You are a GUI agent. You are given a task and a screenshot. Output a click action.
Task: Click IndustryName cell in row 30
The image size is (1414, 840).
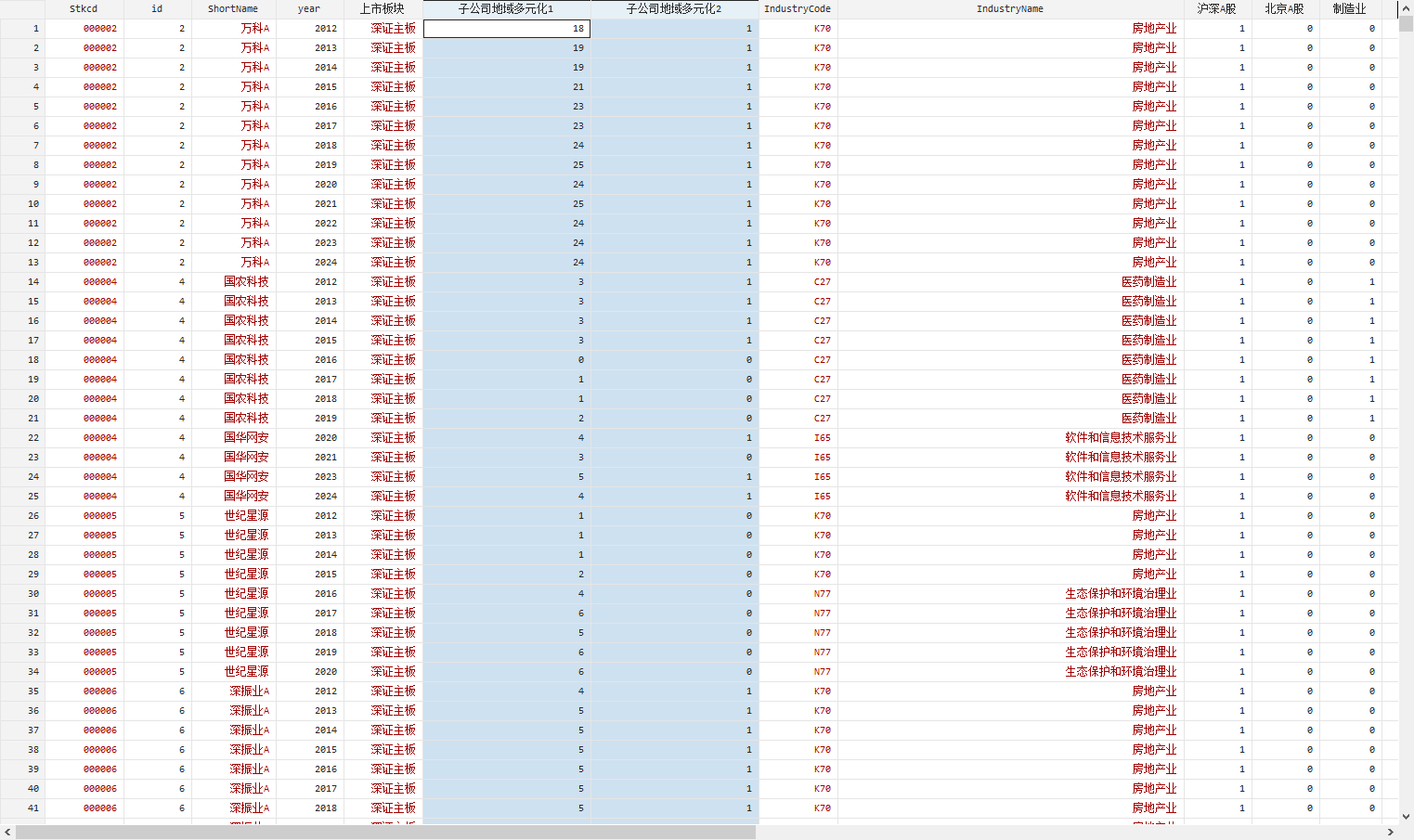point(1010,593)
